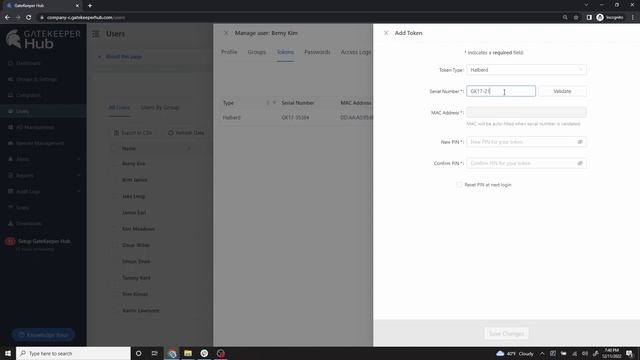The image size is (640, 360).
Task: Open the Type column filter icon
Action: (274, 103)
